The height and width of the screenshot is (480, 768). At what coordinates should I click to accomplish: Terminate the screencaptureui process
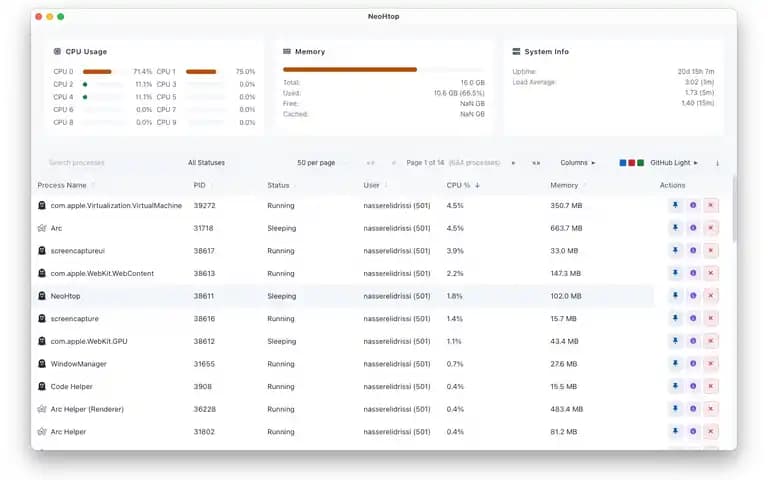[710, 250]
